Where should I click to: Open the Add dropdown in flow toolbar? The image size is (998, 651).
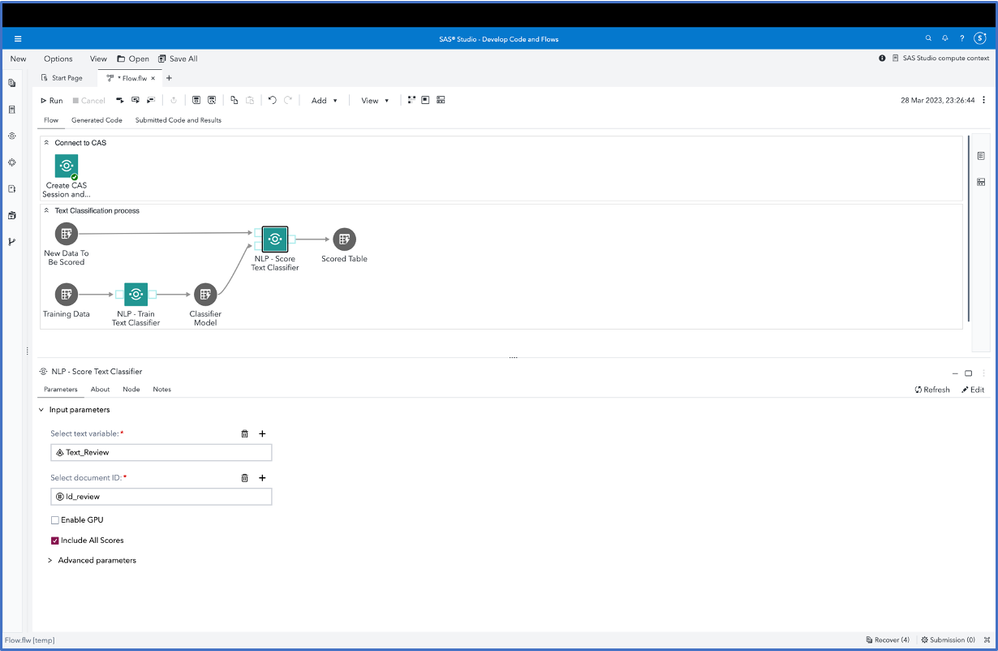coord(324,101)
